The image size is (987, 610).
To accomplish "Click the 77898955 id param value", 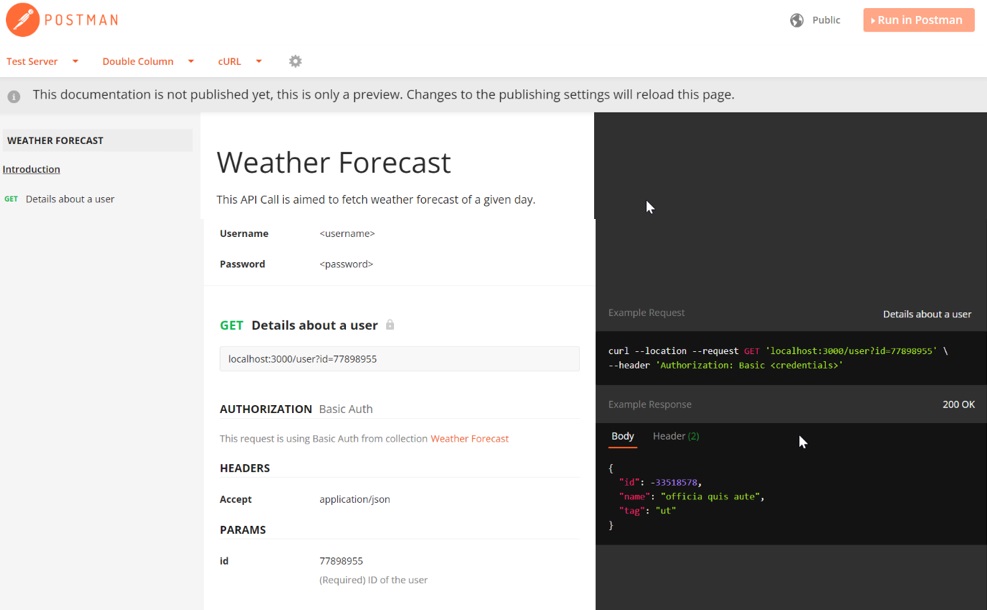I will 341,561.
